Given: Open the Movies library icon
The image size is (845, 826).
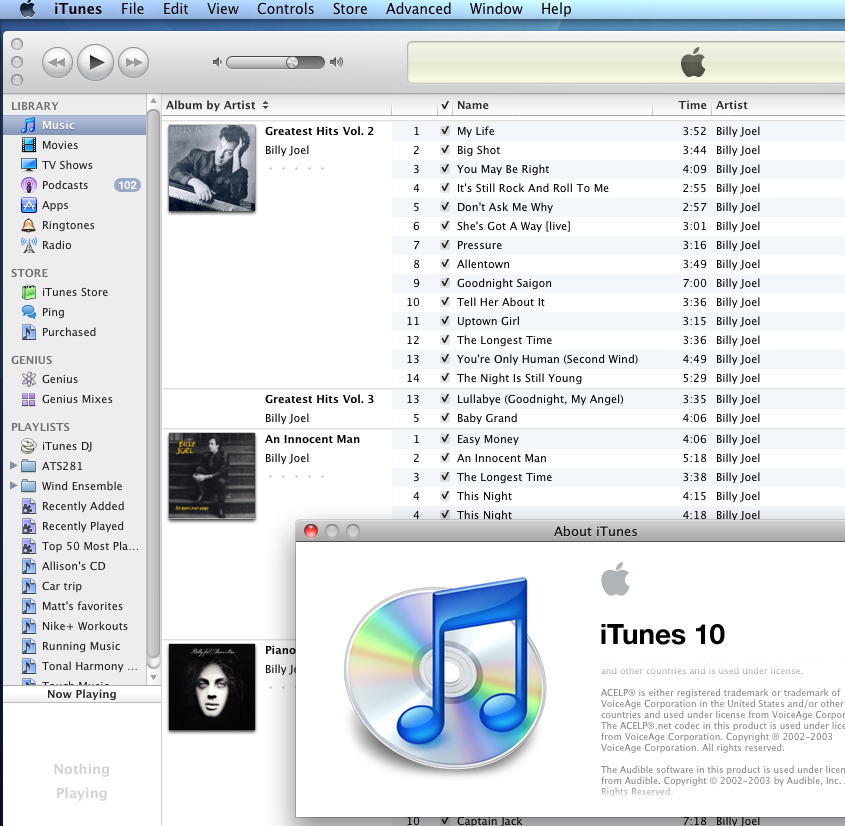Looking at the screenshot, I should (29, 145).
